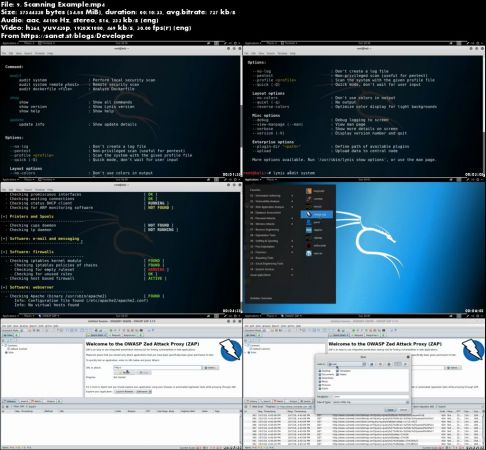486x450 pixels.
Task: Click the 'Enterprise options' heading in the terminal
Action: click(x=273, y=142)
